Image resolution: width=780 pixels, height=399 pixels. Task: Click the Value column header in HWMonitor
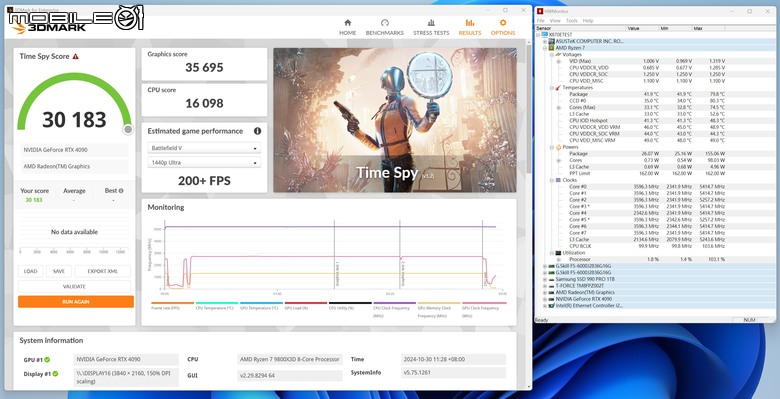pos(642,28)
